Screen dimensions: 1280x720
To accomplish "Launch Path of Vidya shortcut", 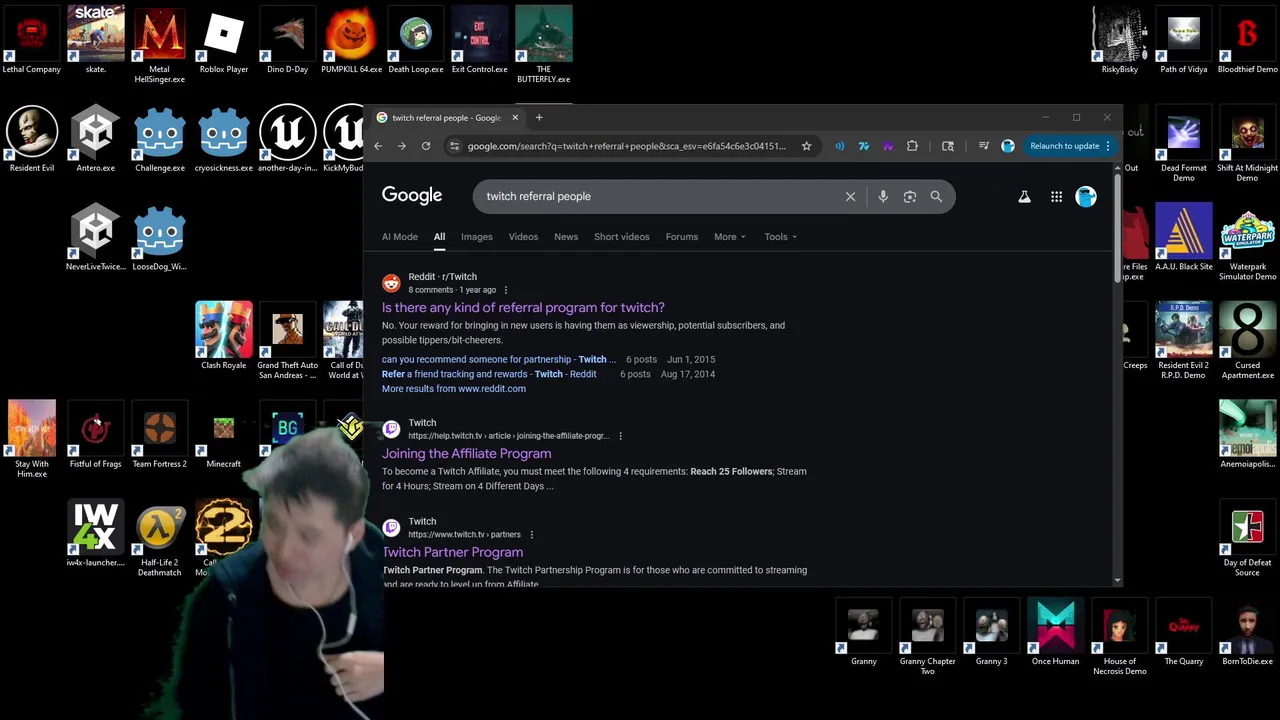I will 1184,40.
